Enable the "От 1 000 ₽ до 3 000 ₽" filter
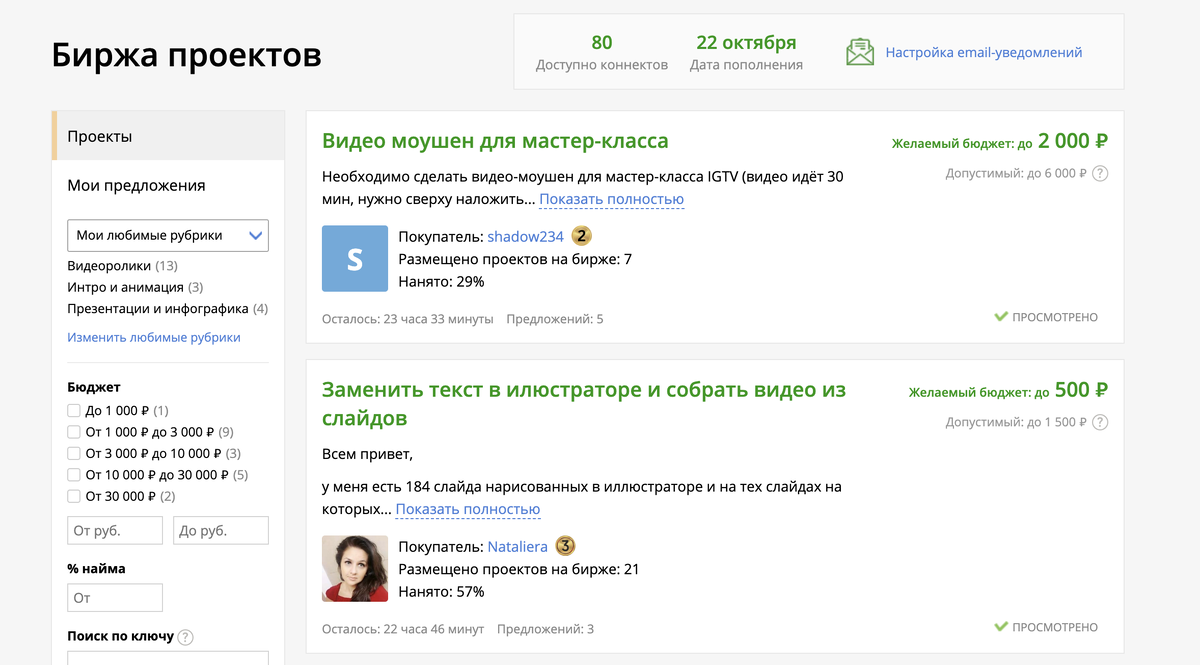Screen dimensions: 1200x665 pyautogui.click(x=74, y=431)
